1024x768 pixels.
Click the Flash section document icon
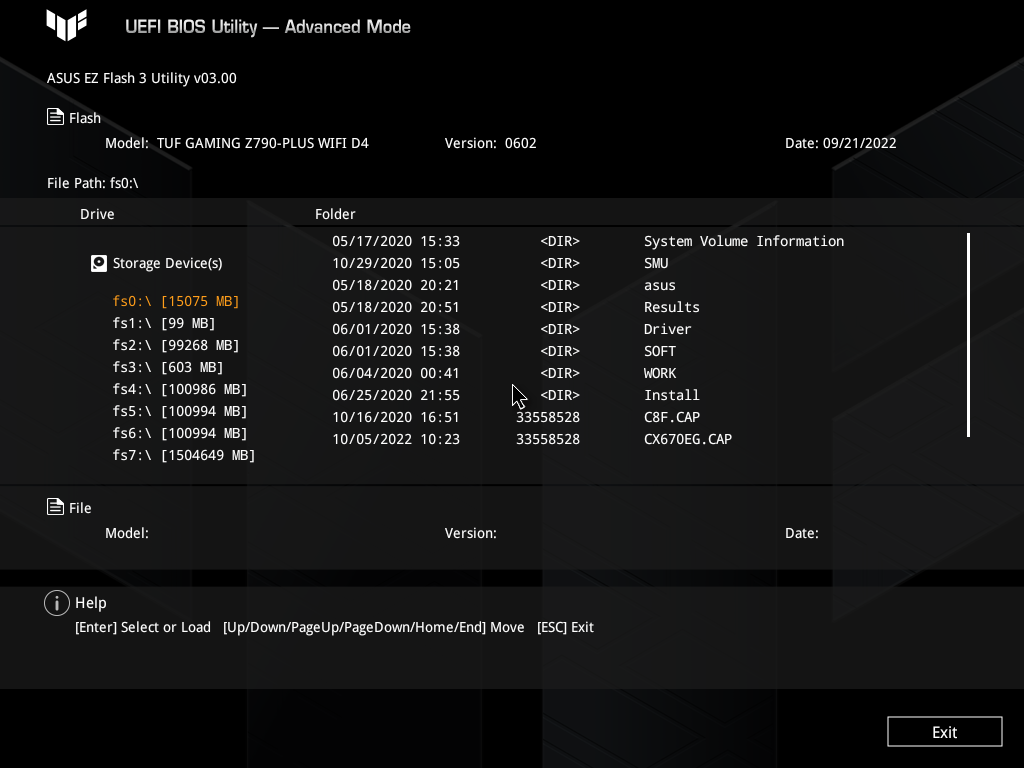[56, 116]
